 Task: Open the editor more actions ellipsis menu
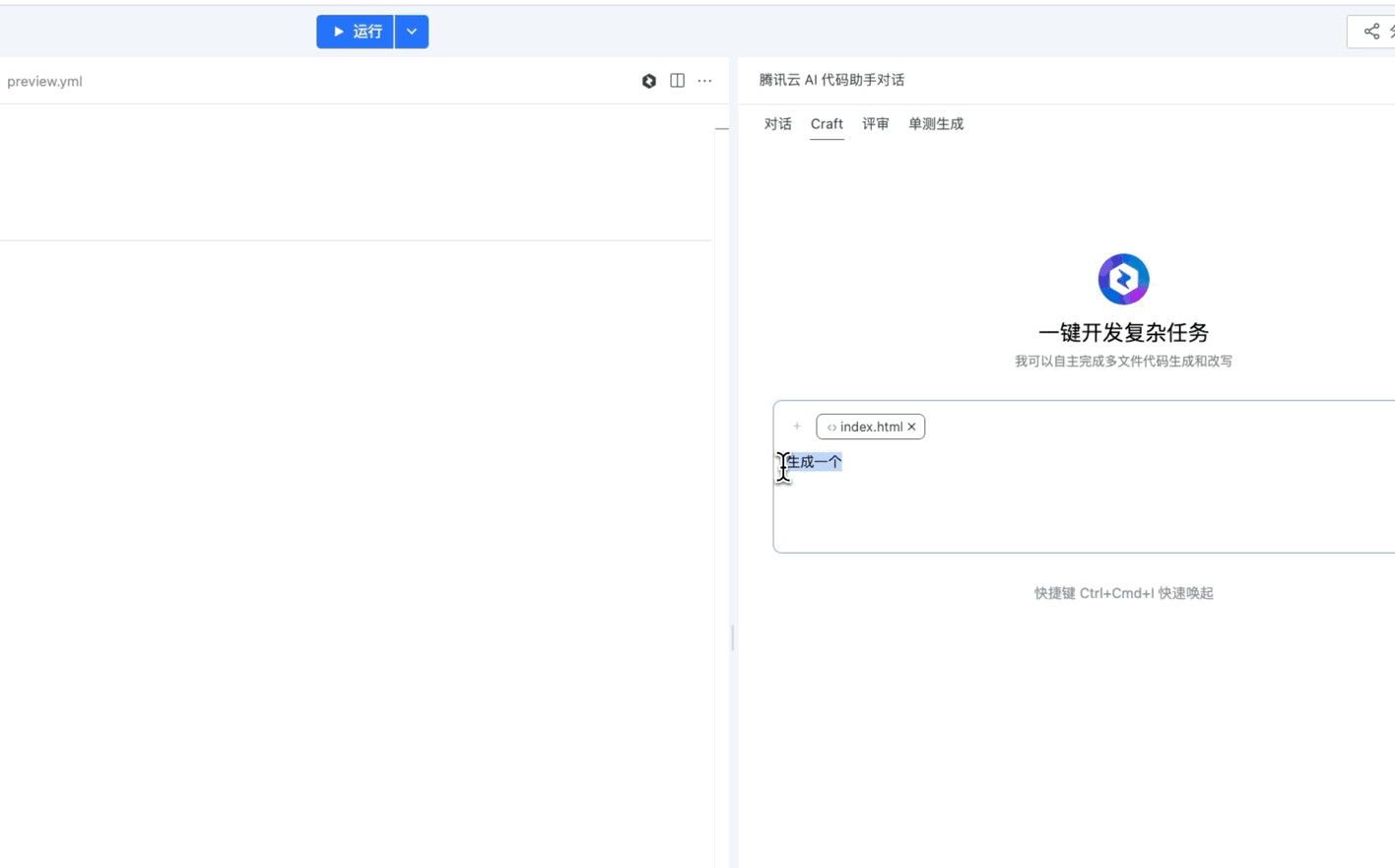[x=704, y=81]
